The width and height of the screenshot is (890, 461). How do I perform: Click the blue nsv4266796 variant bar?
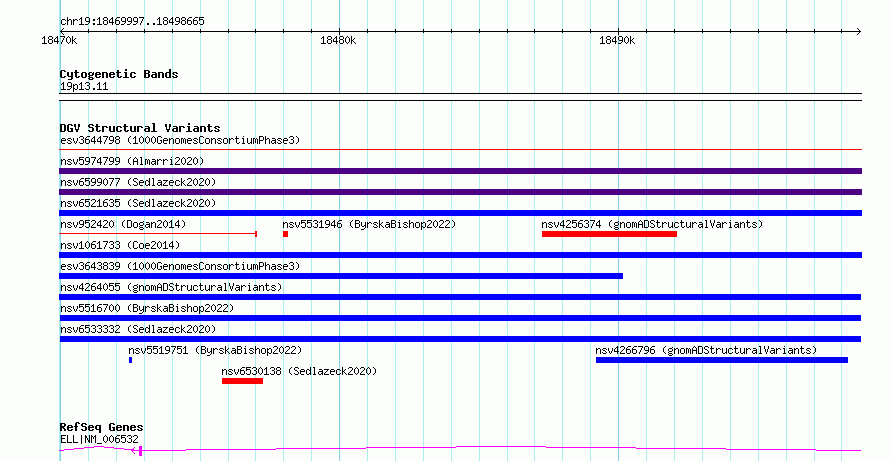tap(722, 360)
